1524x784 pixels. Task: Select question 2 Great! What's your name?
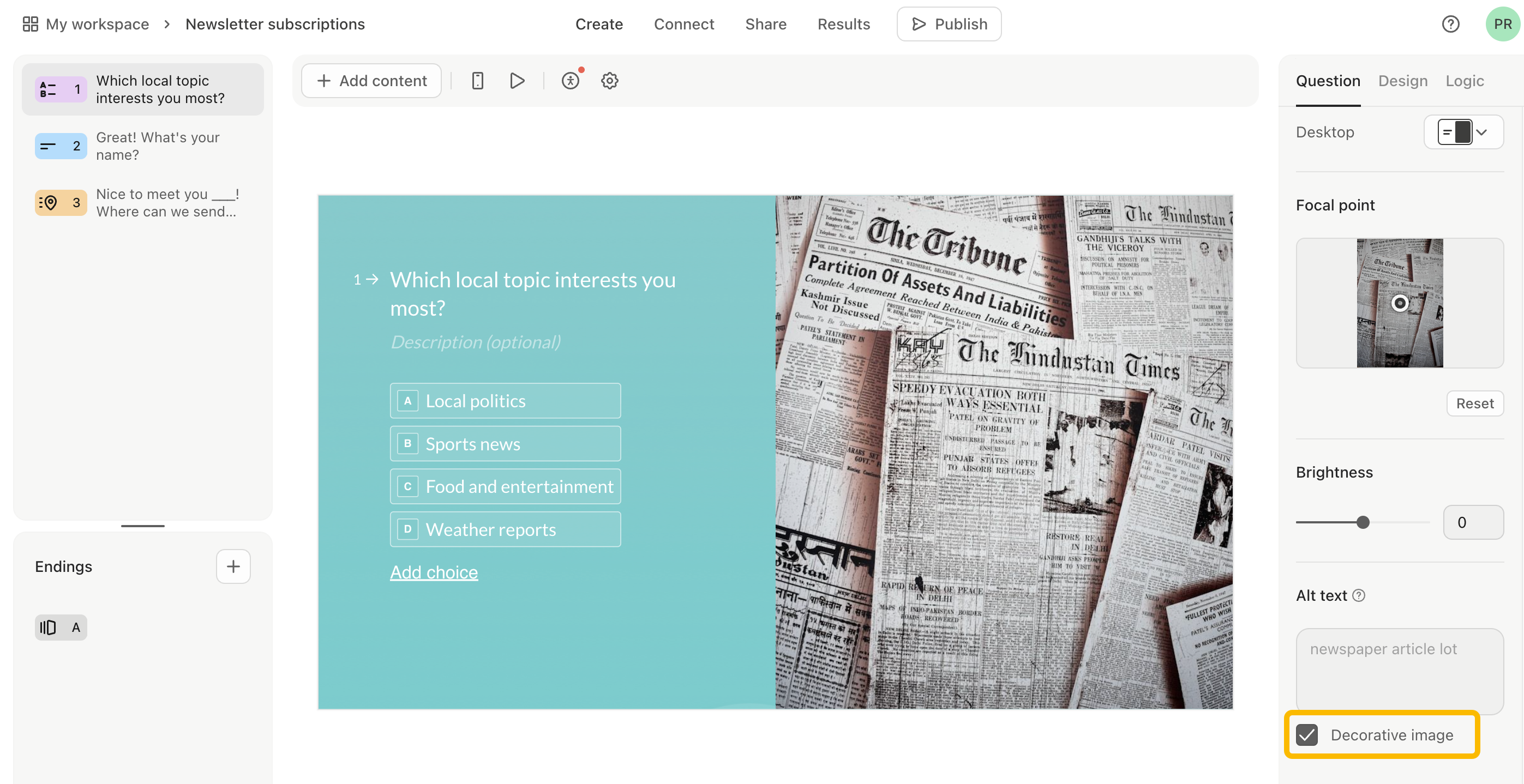(142, 146)
